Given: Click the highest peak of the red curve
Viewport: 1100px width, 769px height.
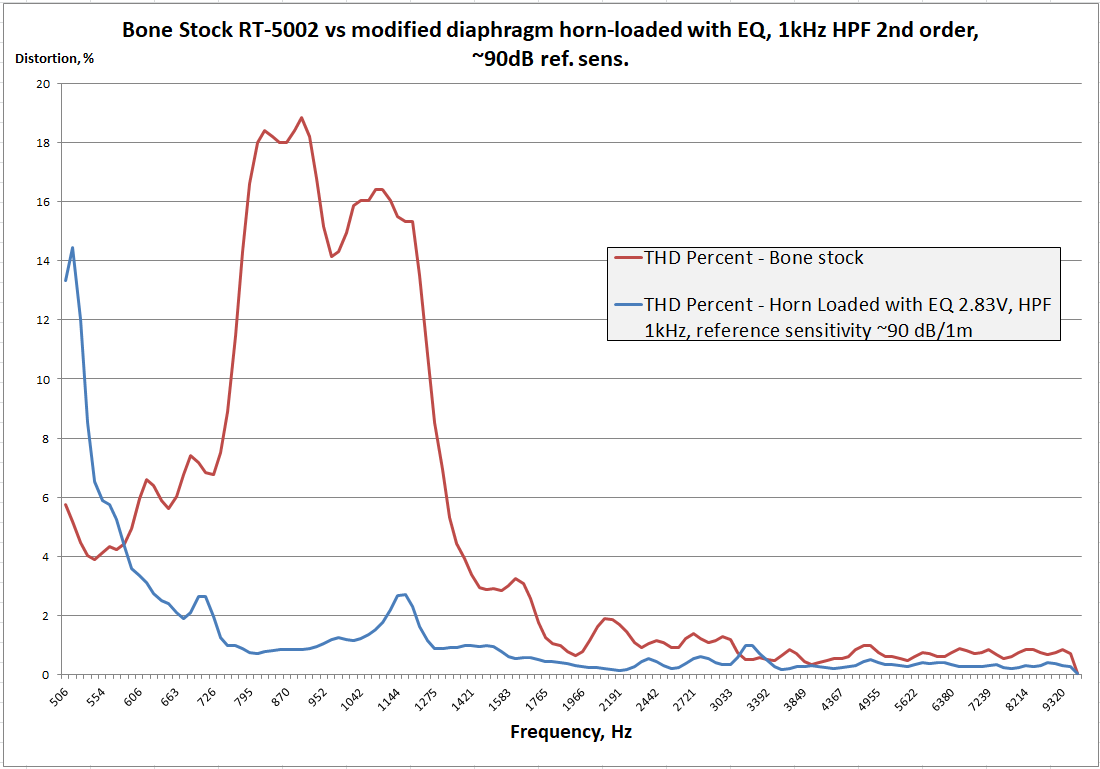Looking at the screenshot, I should 301,118.
